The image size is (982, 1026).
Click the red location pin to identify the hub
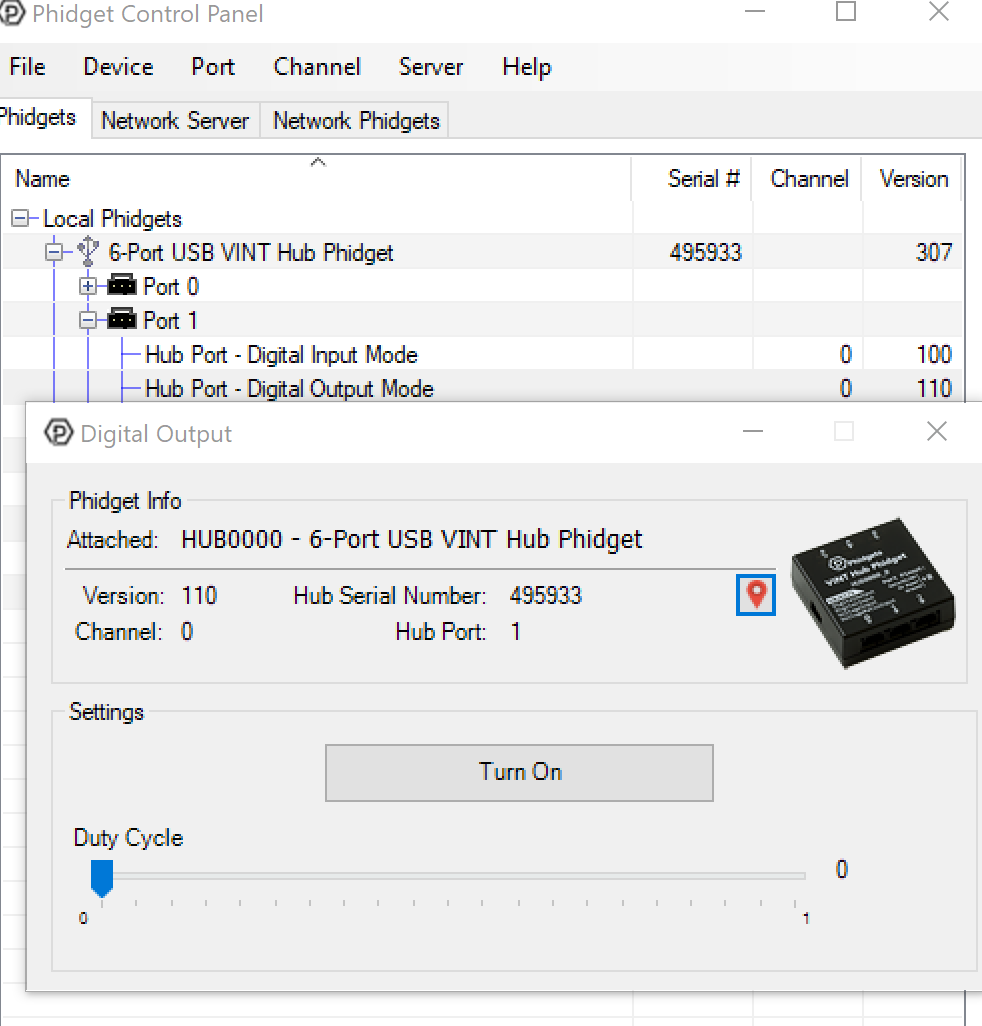click(755, 594)
